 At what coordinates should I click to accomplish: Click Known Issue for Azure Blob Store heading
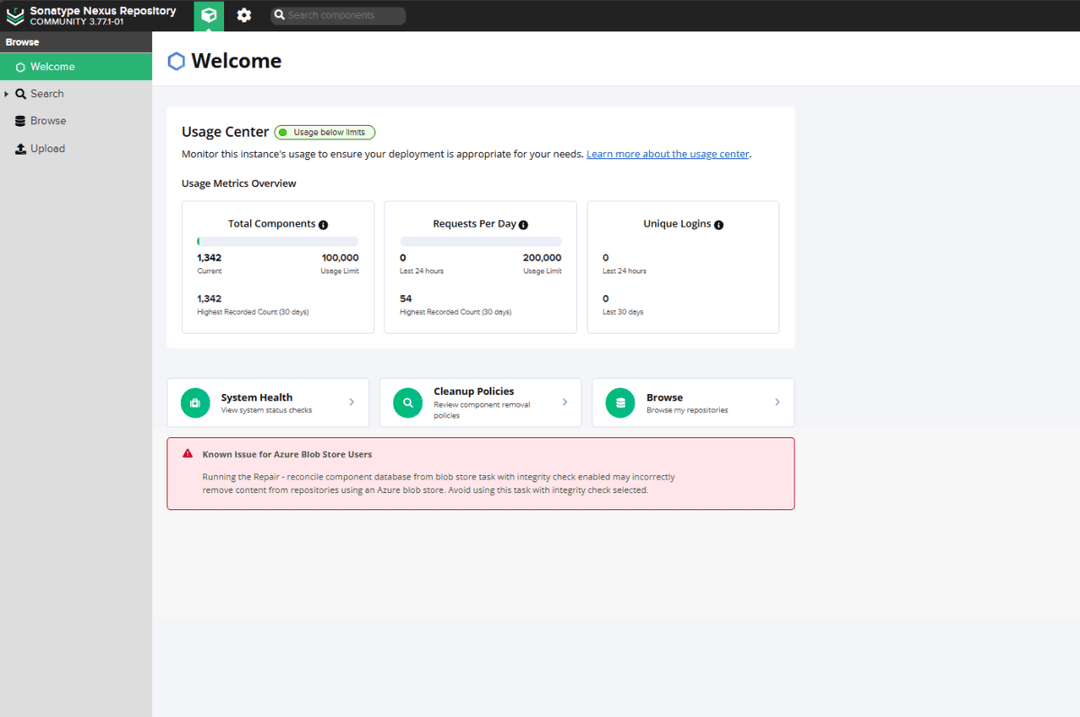(x=287, y=455)
